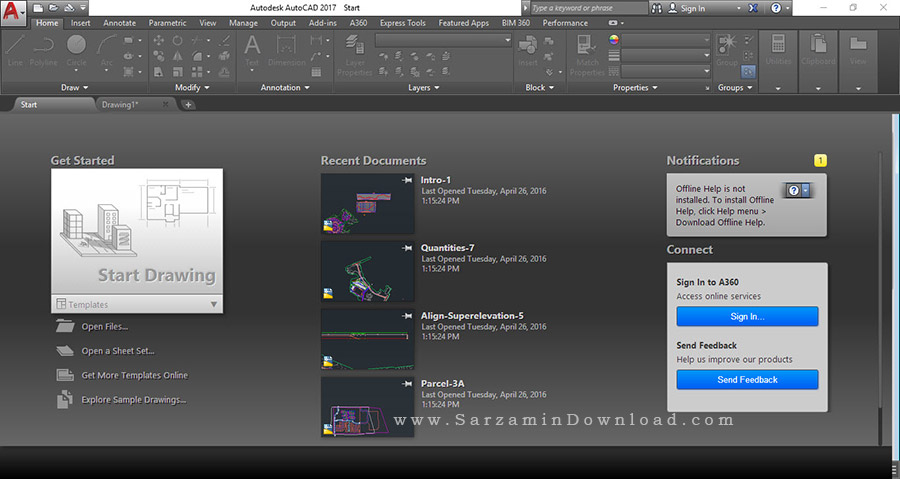
Task: Expand the Layers panel
Action: 424,88
